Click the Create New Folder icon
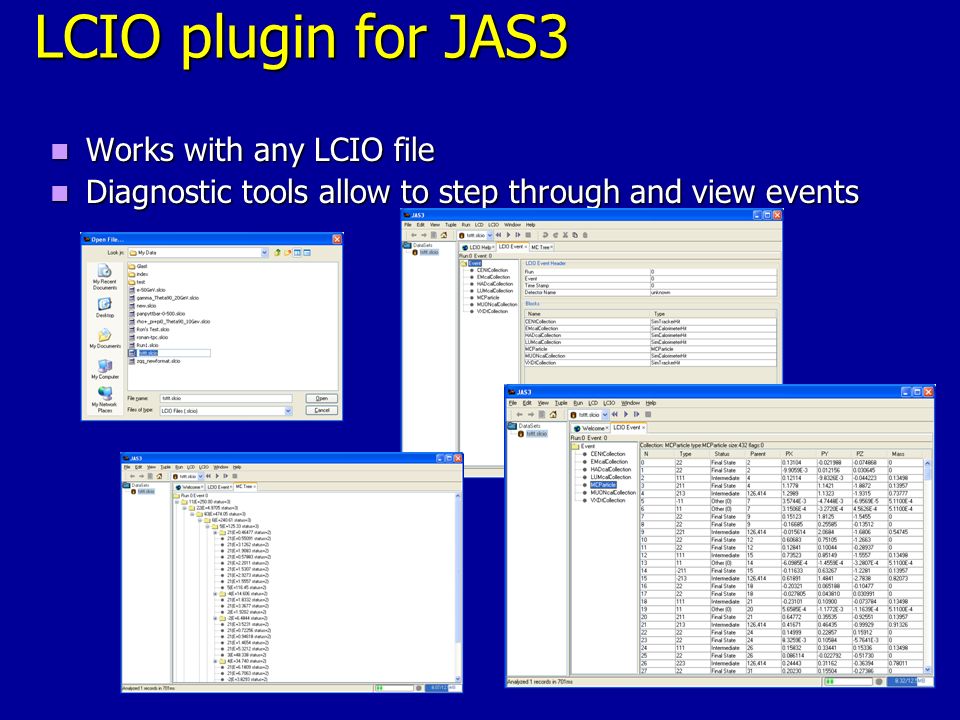 point(287,252)
